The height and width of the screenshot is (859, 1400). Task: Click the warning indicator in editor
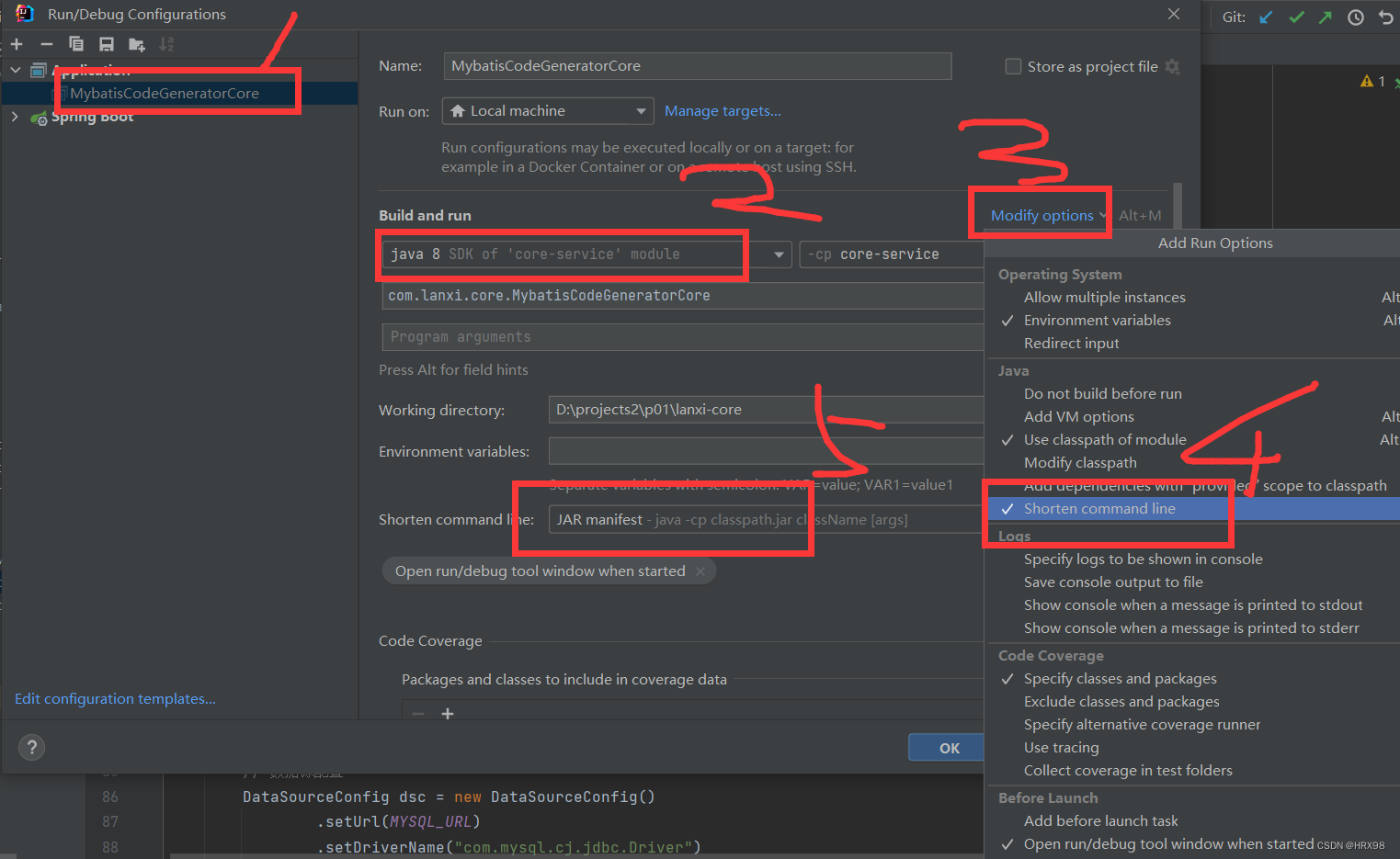pyautogui.click(x=1372, y=81)
